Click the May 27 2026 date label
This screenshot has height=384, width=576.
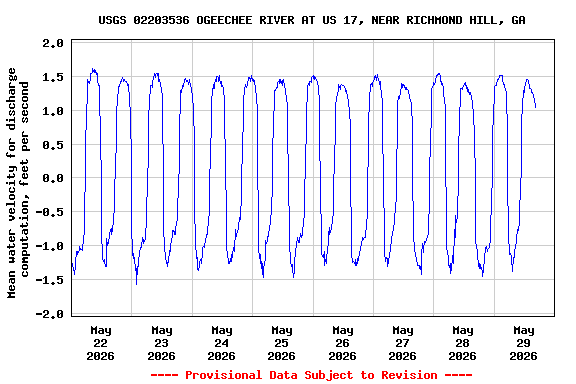point(403,343)
